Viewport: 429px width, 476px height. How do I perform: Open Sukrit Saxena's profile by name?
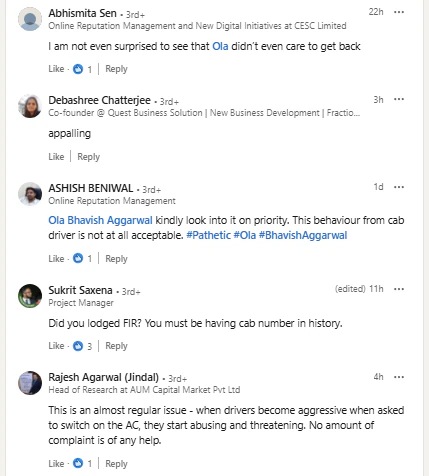(80, 290)
